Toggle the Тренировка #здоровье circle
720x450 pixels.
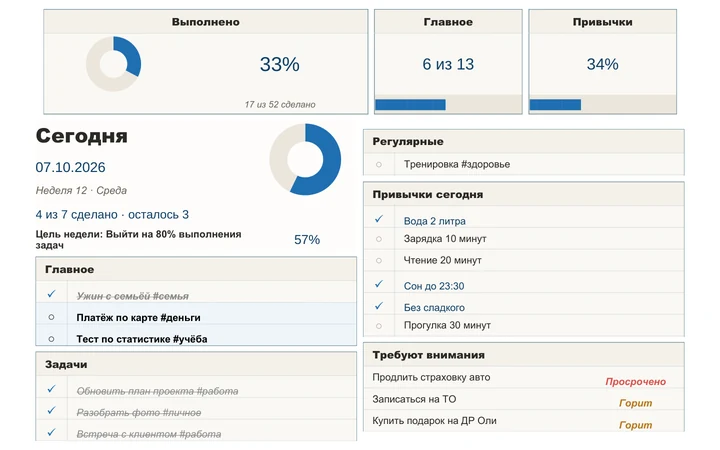tap(379, 164)
